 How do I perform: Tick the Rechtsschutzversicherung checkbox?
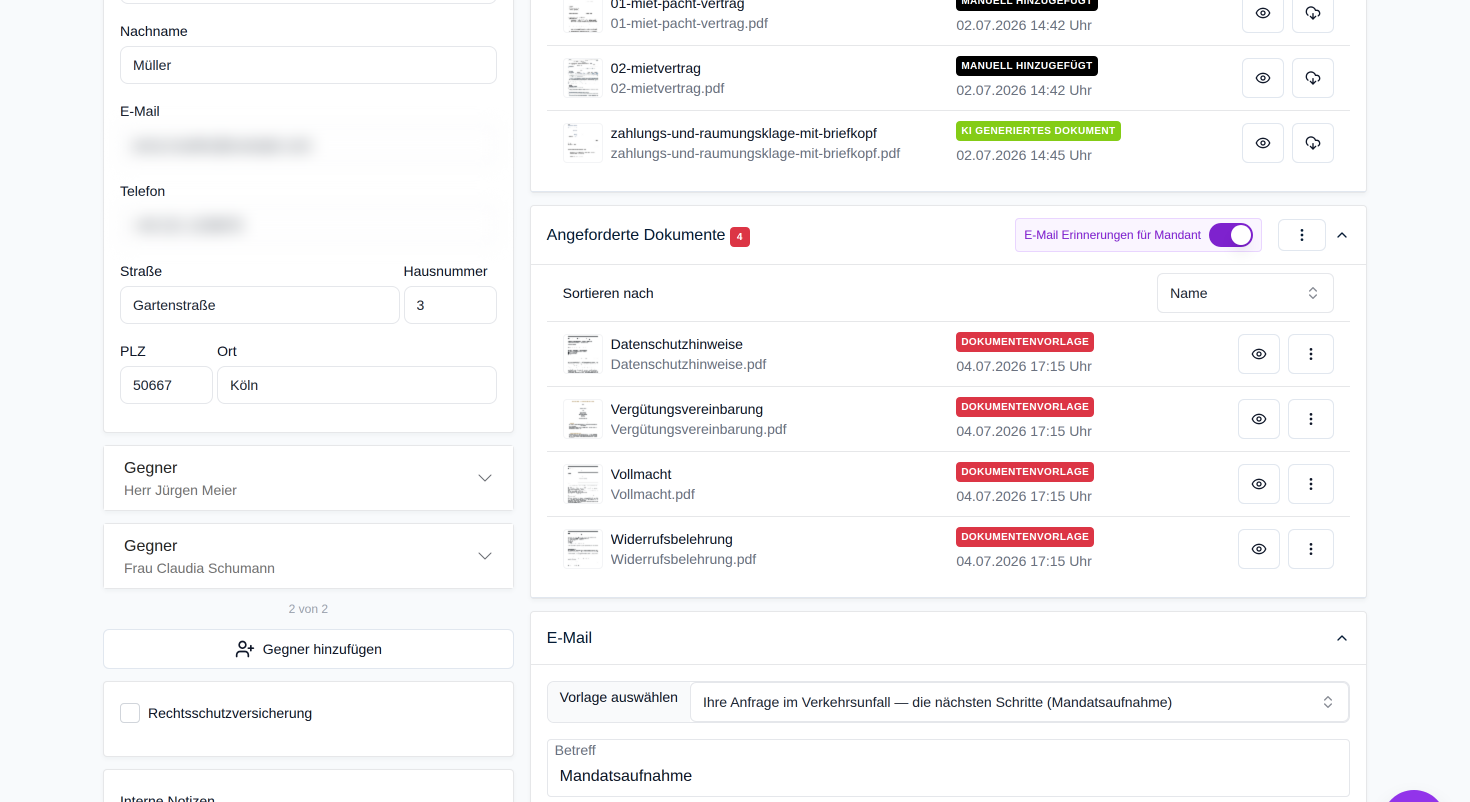coord(130,713)
